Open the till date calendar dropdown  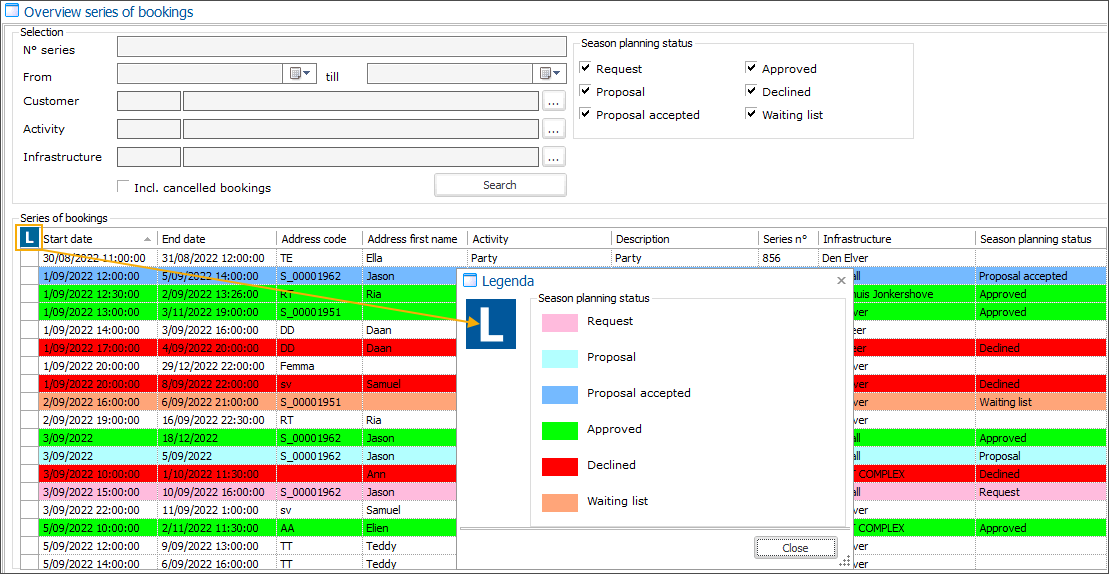(x=551, y=74)
